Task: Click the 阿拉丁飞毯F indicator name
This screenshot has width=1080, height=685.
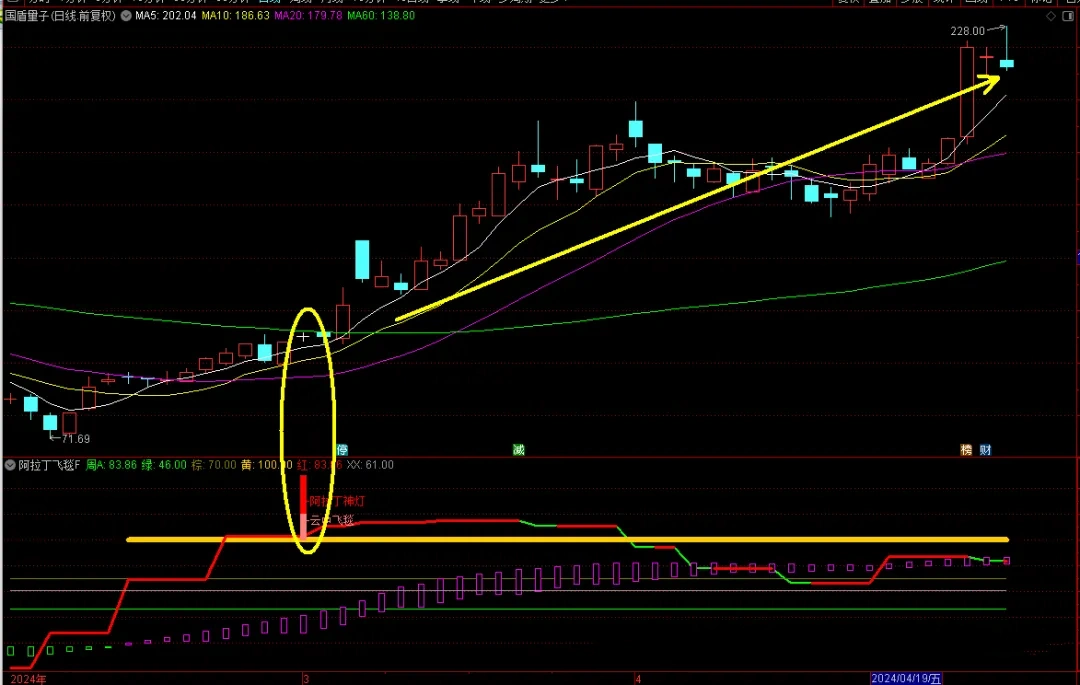Action: [x=47, y=465]
